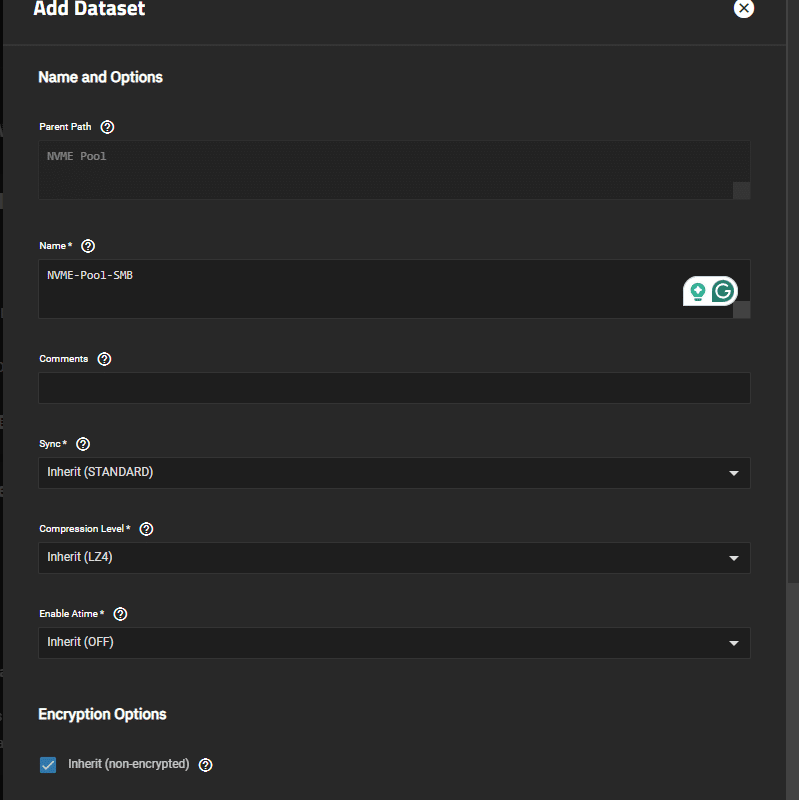Open help tooltip for Parent Path

pos(107,127)
